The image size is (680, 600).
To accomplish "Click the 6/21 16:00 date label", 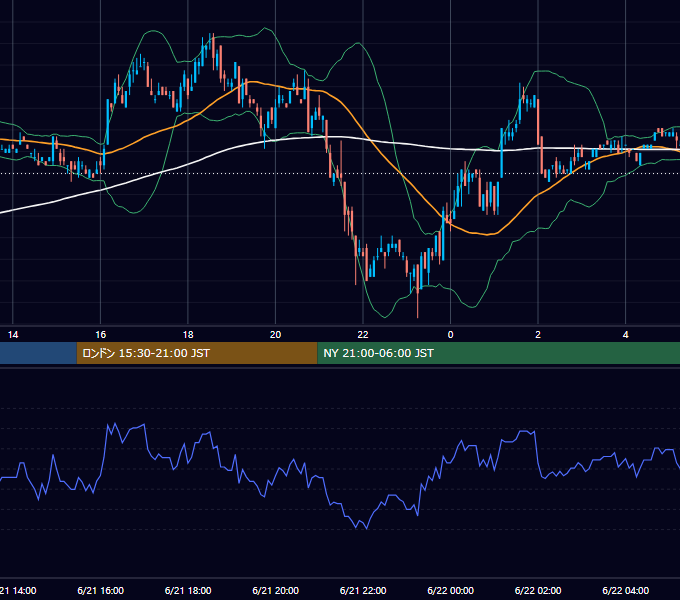I will pos(101,591).
